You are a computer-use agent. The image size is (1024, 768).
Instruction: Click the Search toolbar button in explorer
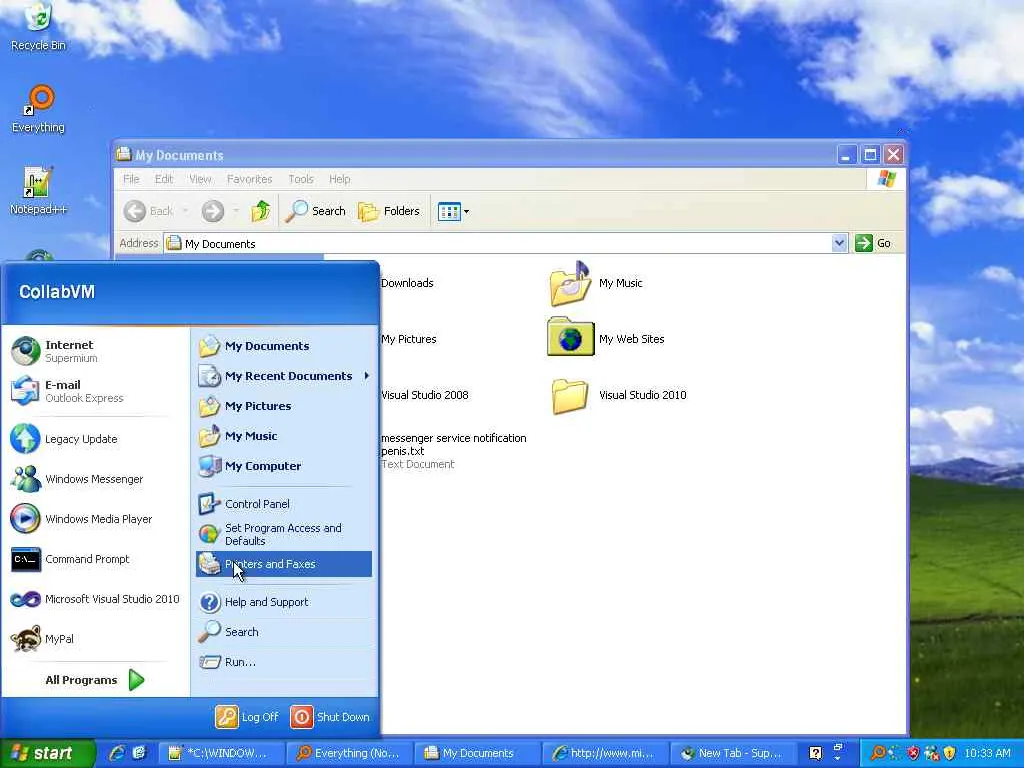point(315,211)
